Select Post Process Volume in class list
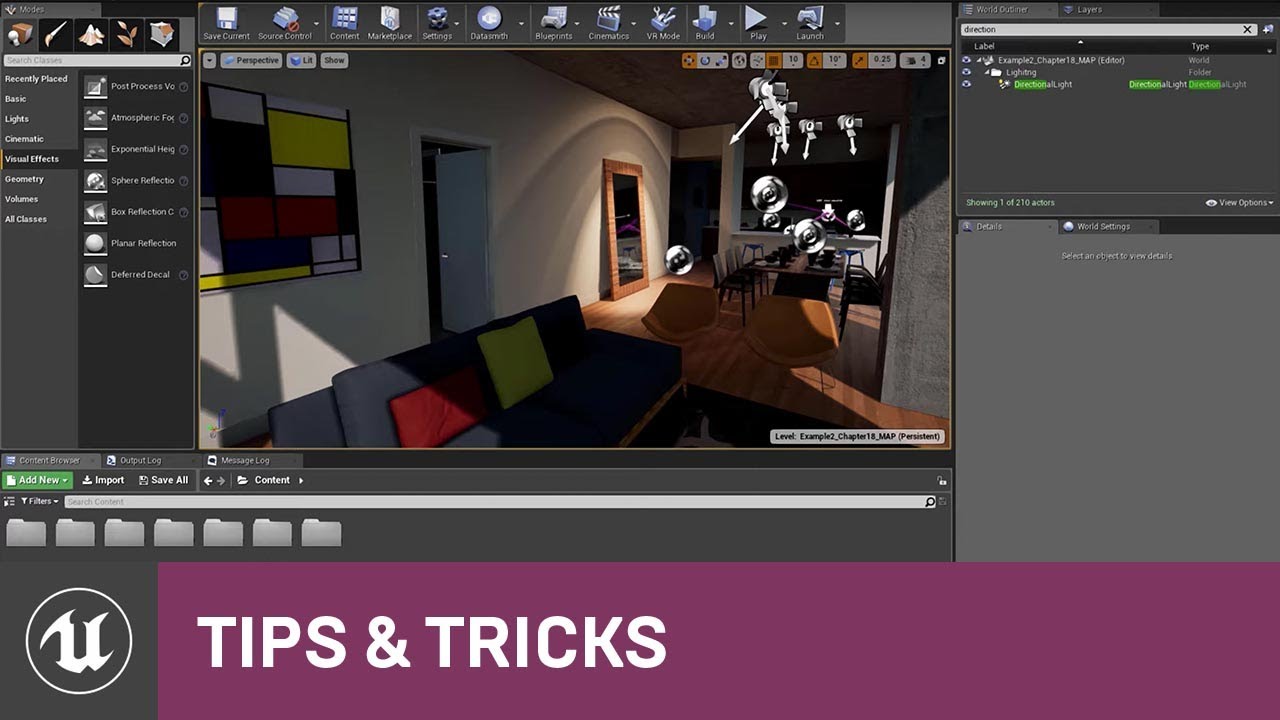Screen dimensions: 1280x720 [136, 86]
